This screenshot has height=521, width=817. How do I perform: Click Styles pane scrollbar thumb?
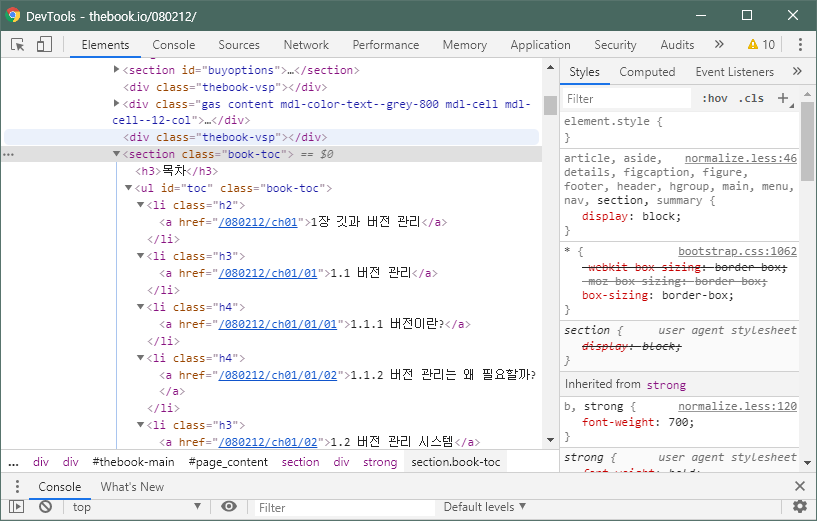[x=807, y=141]
